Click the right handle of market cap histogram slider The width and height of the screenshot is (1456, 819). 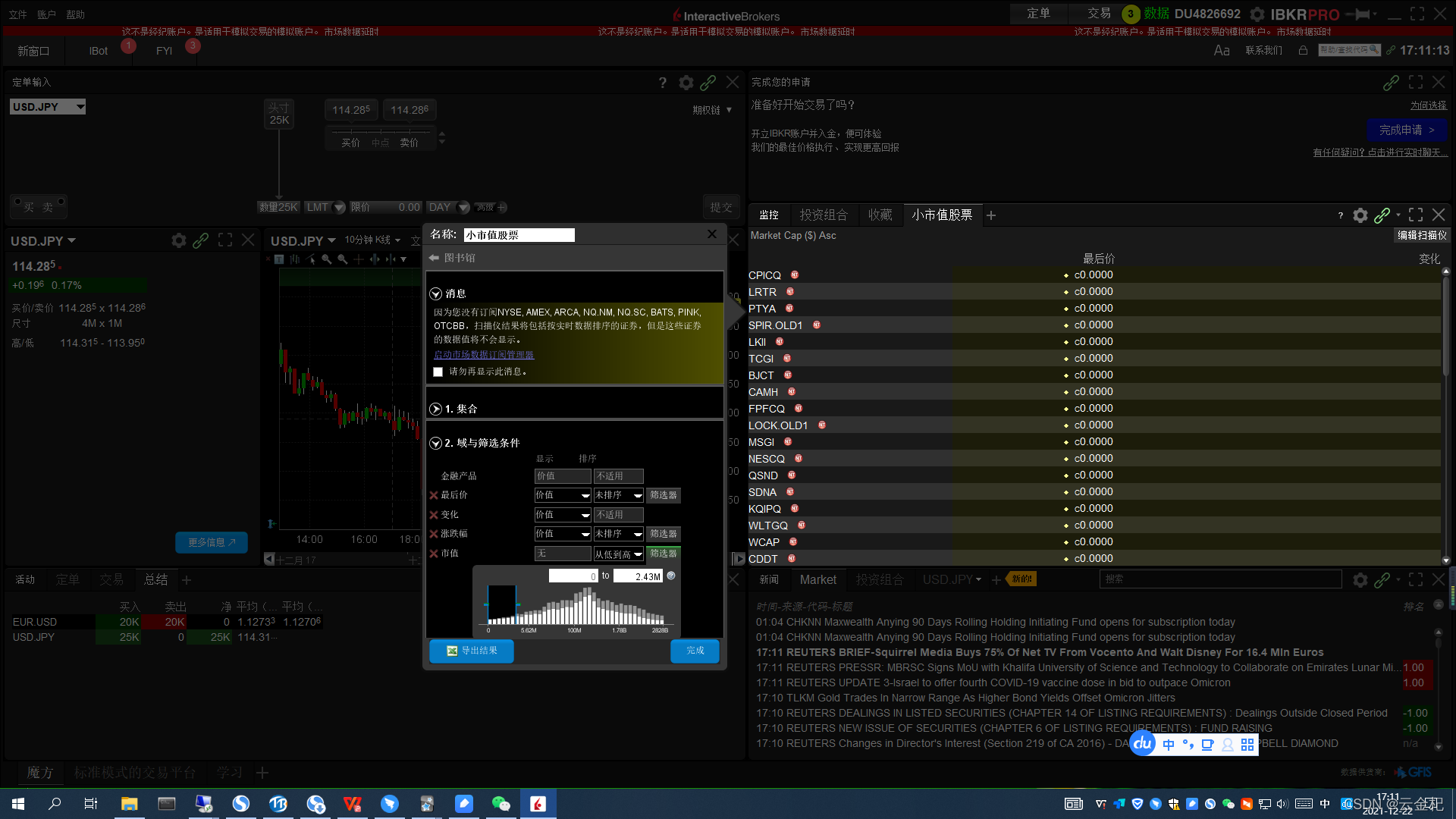pyautogui.click(x=517, y=604)
